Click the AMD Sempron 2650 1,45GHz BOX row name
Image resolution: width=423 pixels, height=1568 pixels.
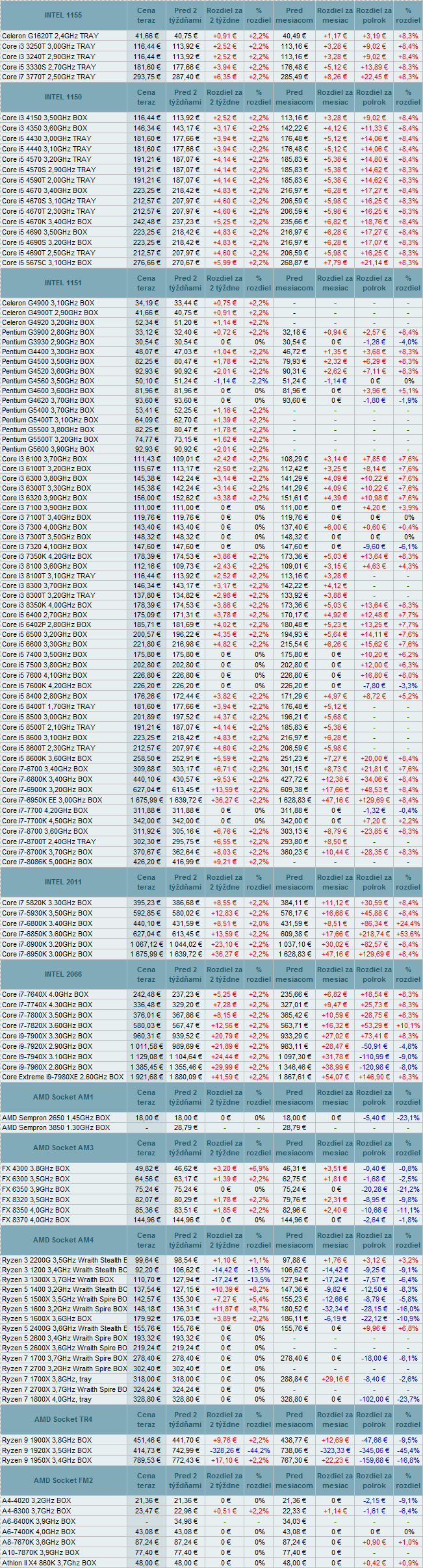(56, 1118)
